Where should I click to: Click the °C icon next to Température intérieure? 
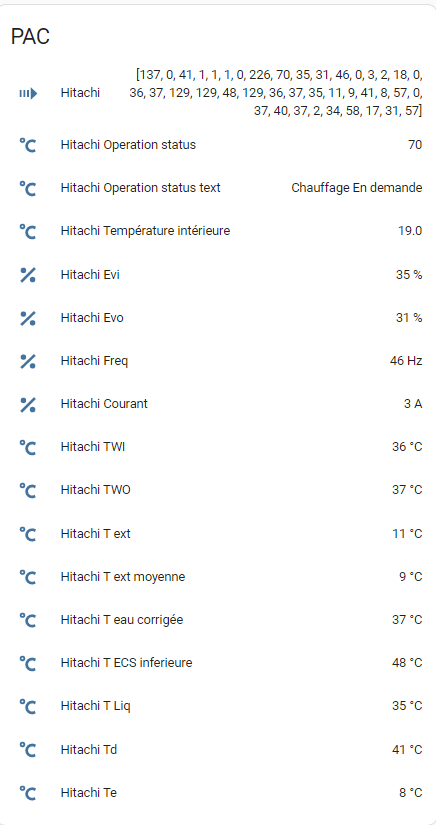28,231
